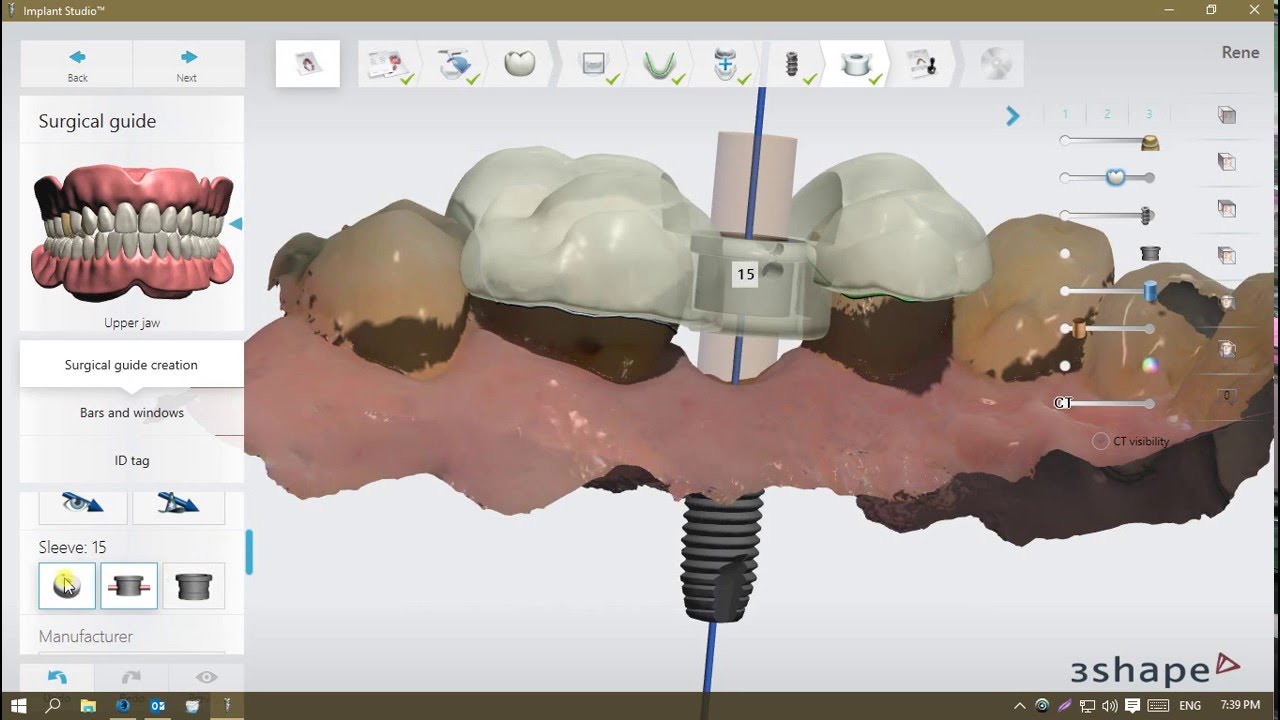Undo the last action
This screenshot has height=720, width=1280.
[57, 677]
